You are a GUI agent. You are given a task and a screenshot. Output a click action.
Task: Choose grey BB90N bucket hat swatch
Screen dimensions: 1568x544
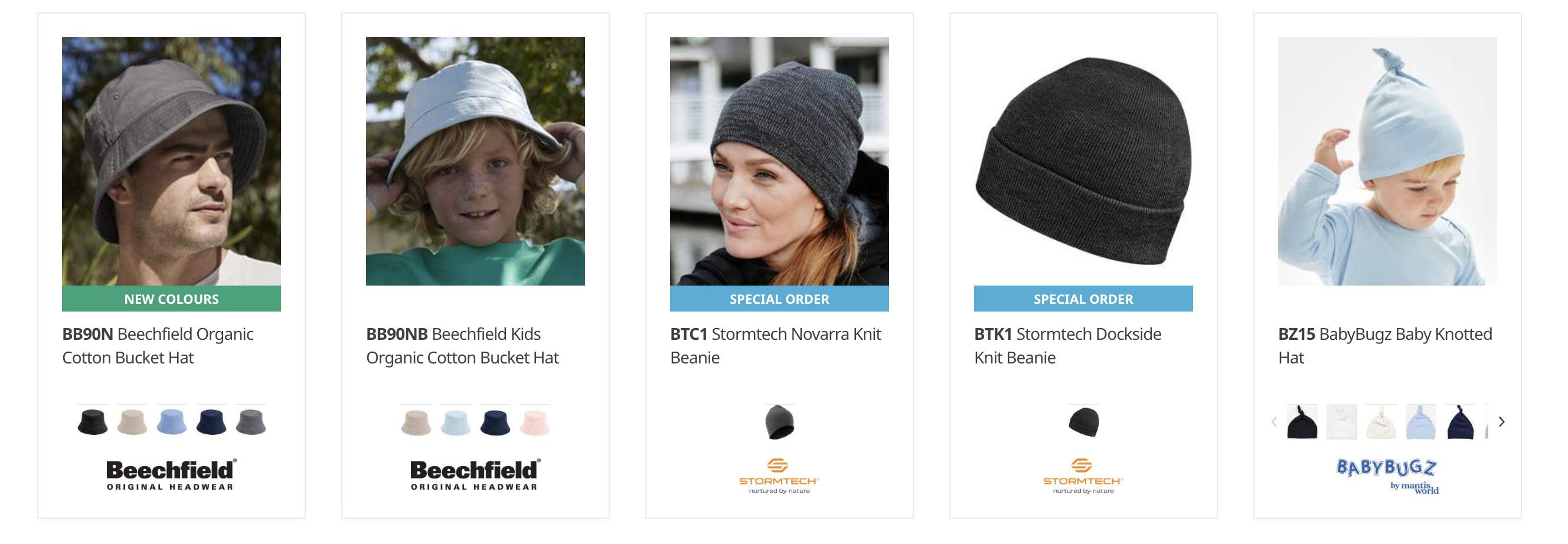[251, 422]
